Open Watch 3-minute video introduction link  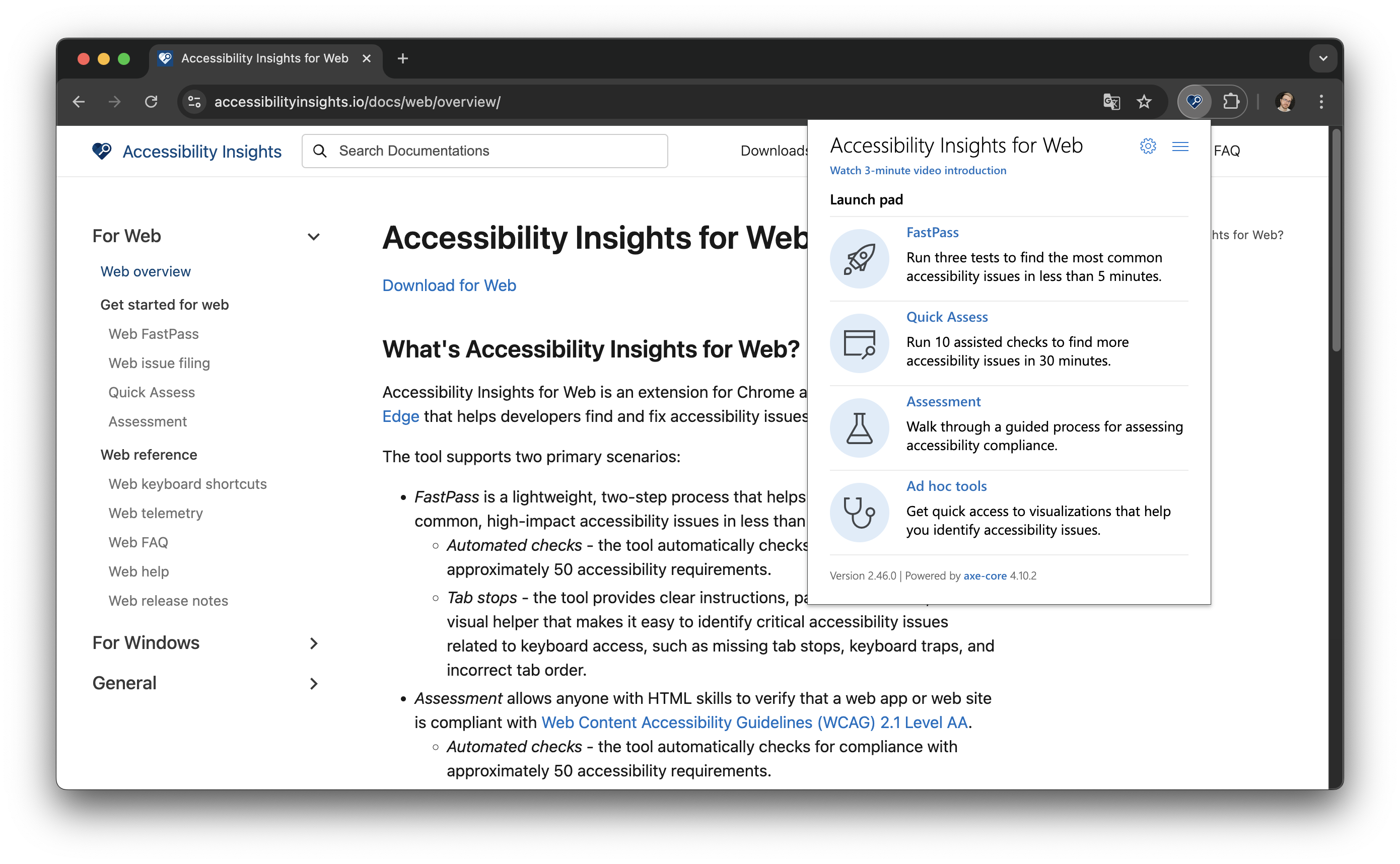(x=917, y=170)
